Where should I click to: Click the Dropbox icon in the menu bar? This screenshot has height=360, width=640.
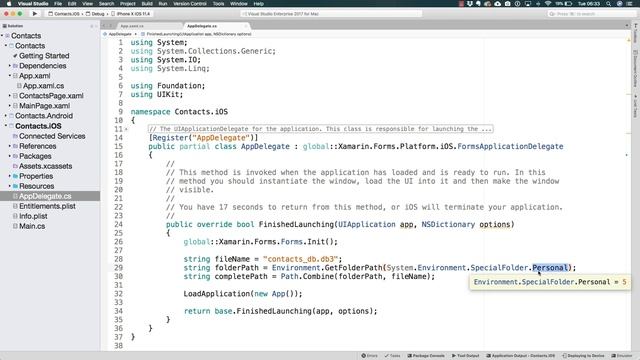(x=469, y=4)
